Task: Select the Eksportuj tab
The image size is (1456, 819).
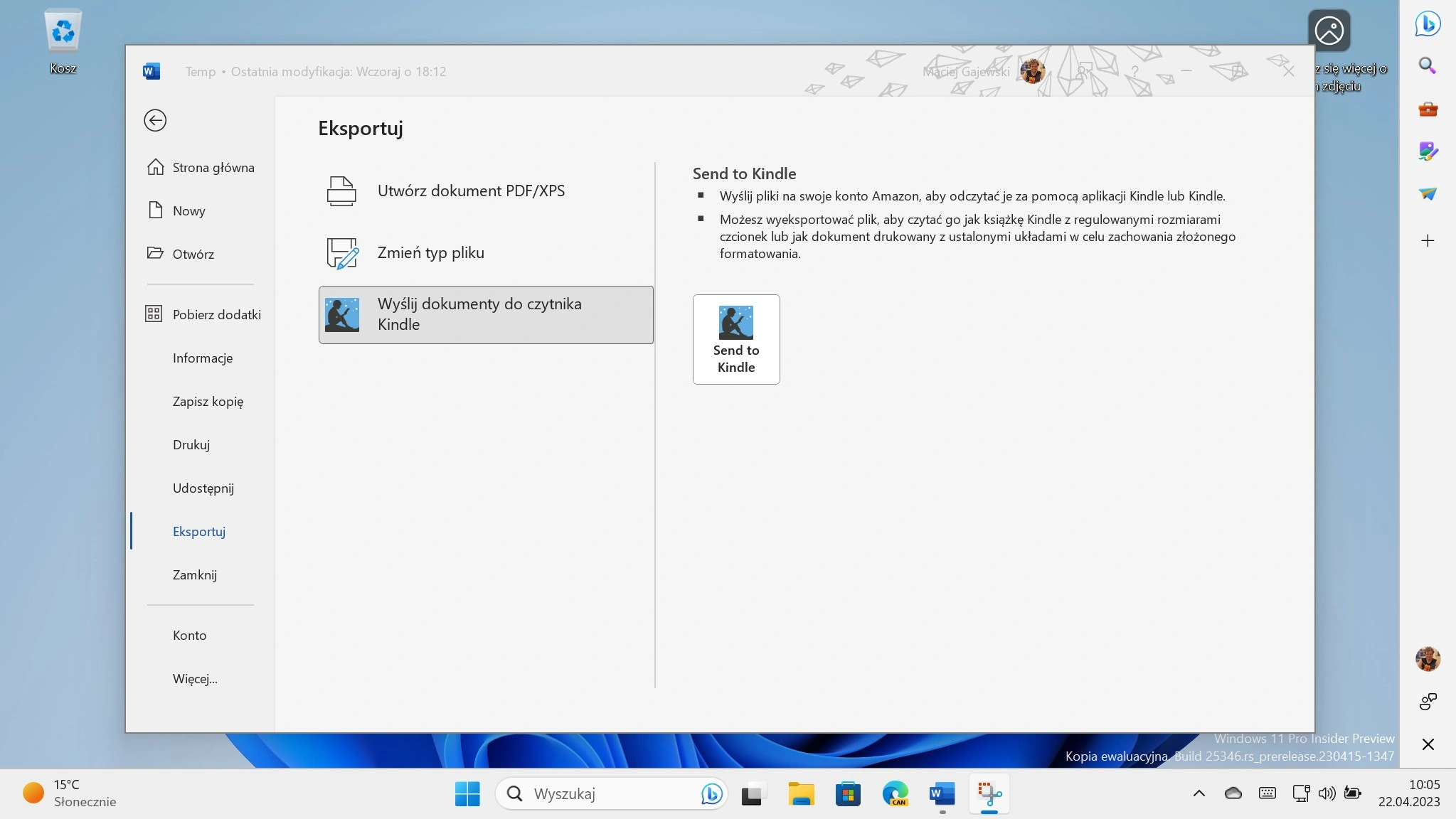Action: click(x=201, y=531)
